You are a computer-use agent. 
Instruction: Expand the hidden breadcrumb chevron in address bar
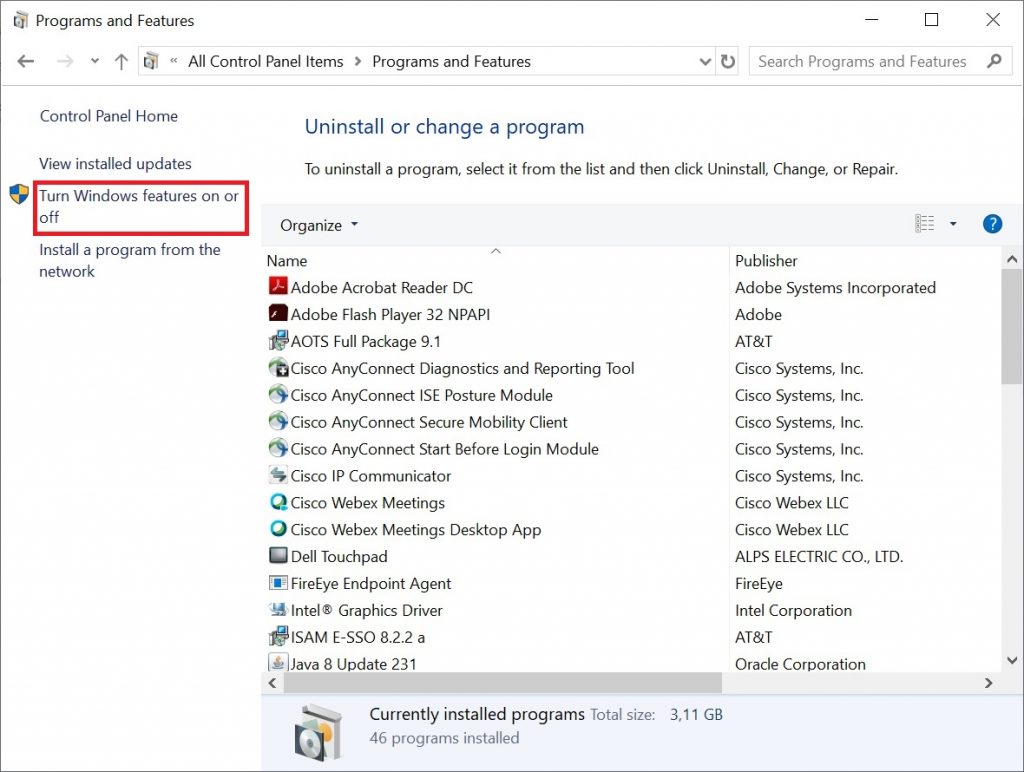point(174,61)
